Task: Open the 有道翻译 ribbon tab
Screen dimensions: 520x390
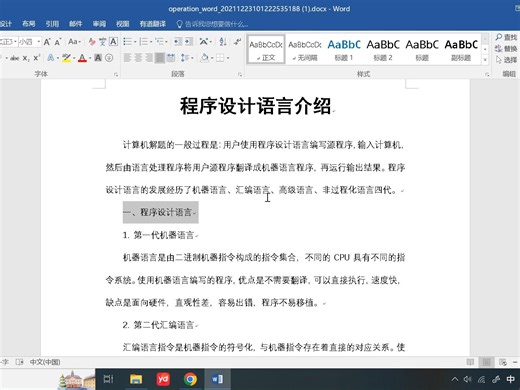Action: (x=152, y=24)
